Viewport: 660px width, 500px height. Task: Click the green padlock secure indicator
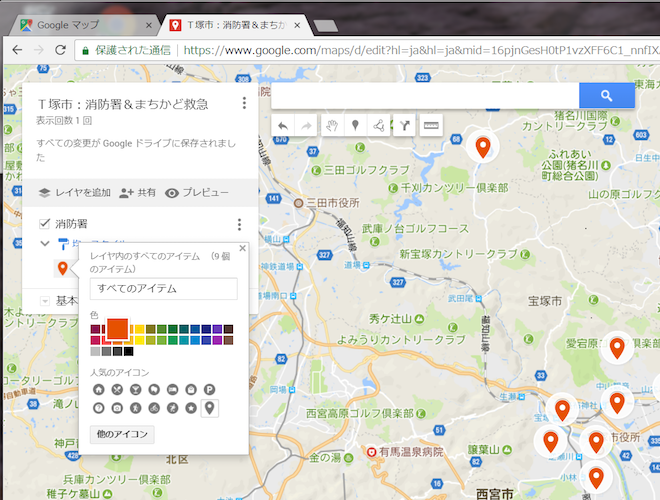click(x=85, y=51)
